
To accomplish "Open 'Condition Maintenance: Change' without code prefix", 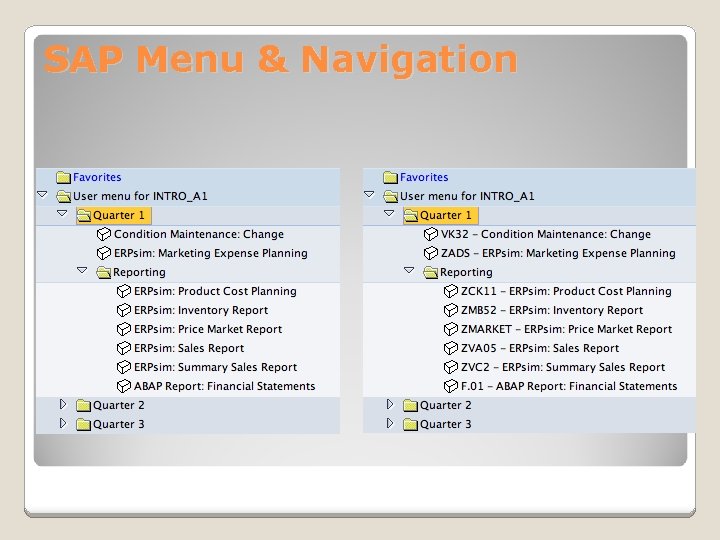I will click(x=199, y=234).
